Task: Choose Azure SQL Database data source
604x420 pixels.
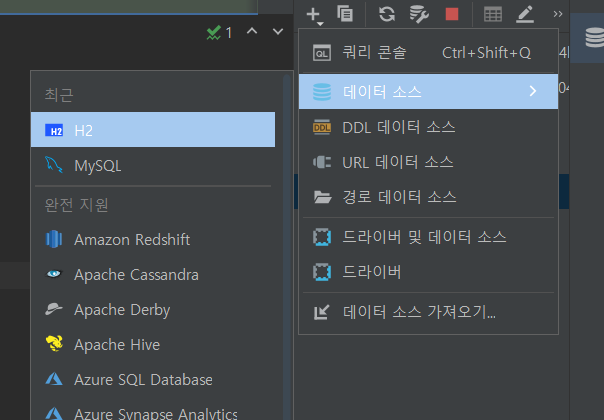Action: tap(153, 380)
